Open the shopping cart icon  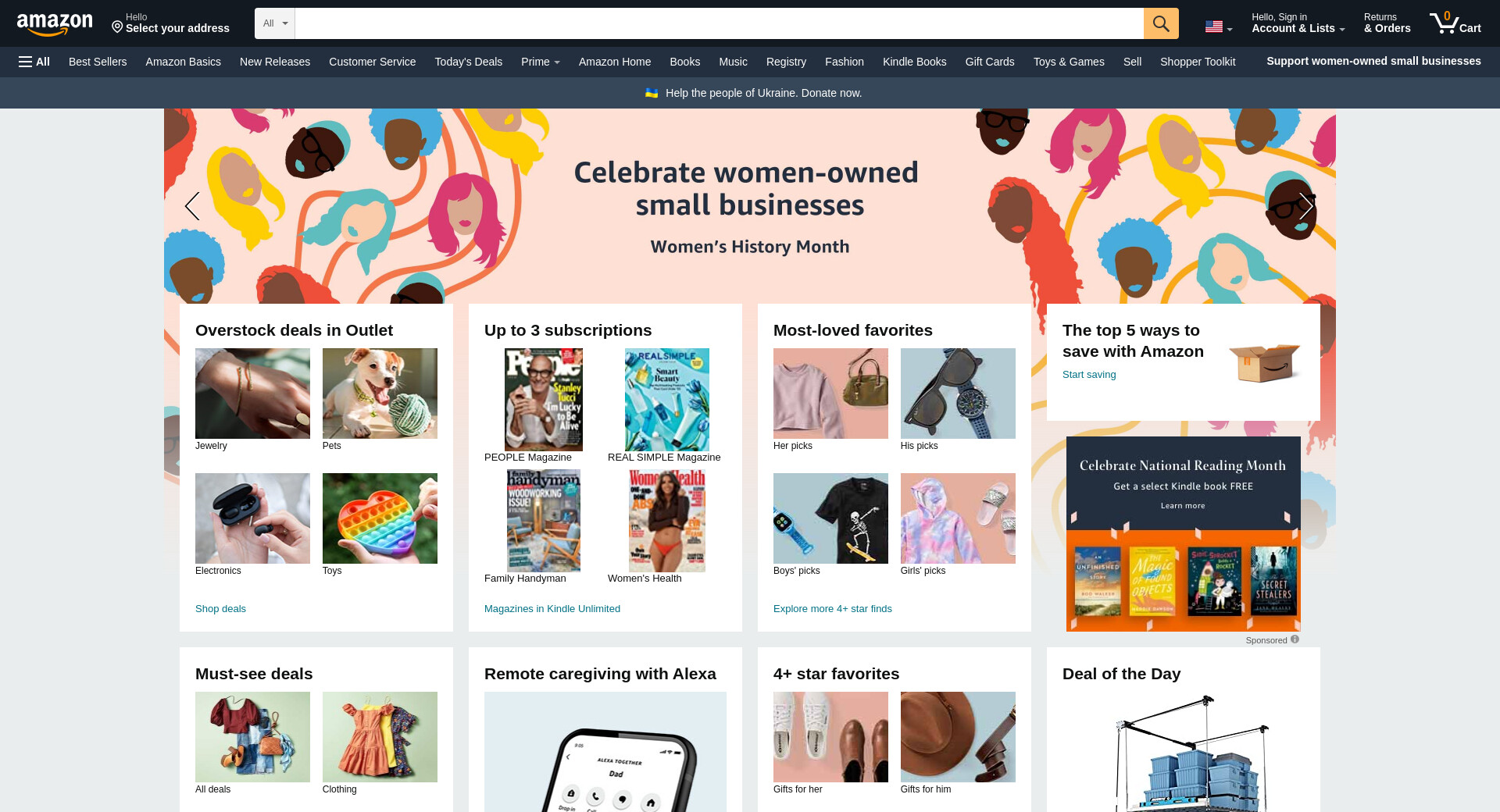1455,23
